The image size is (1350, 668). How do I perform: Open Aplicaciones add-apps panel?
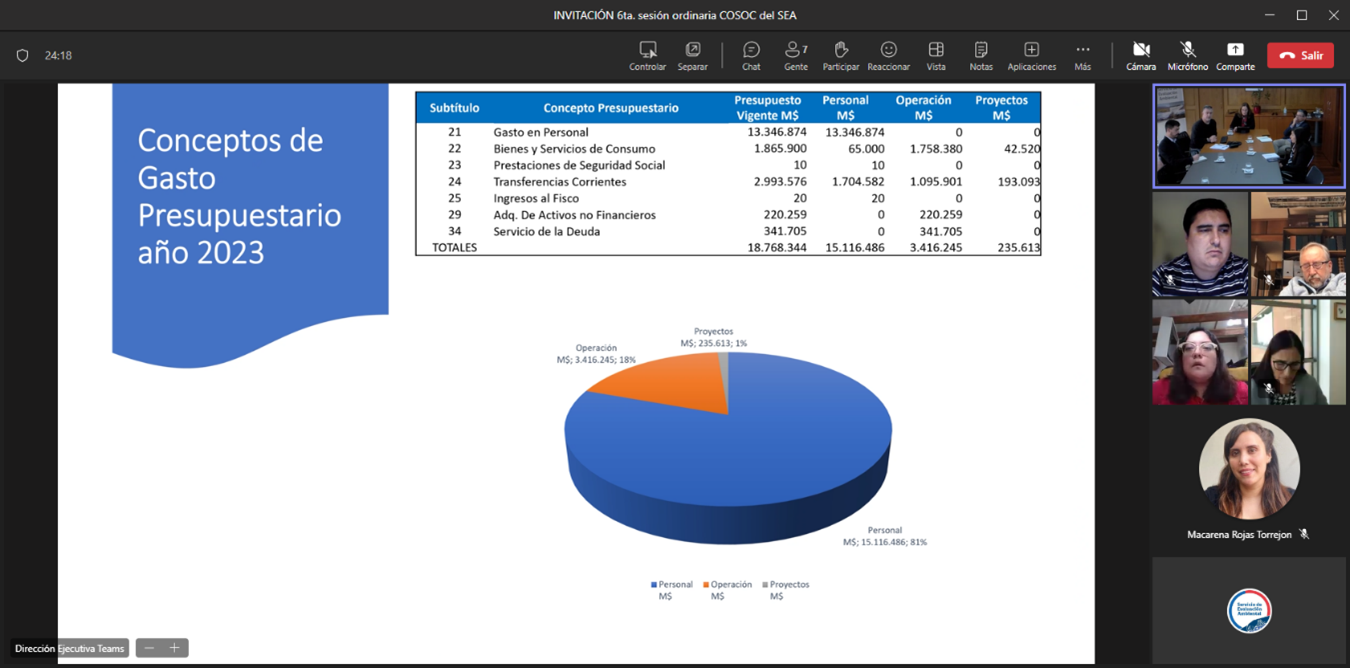click(1031, 55)
